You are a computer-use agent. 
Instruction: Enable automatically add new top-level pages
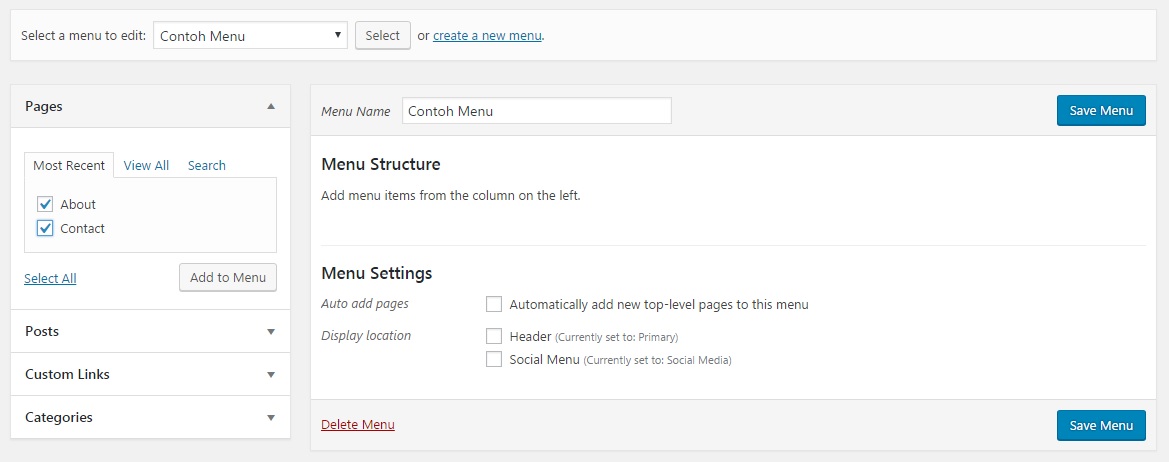pyautogui.click(x=494, y=304)
